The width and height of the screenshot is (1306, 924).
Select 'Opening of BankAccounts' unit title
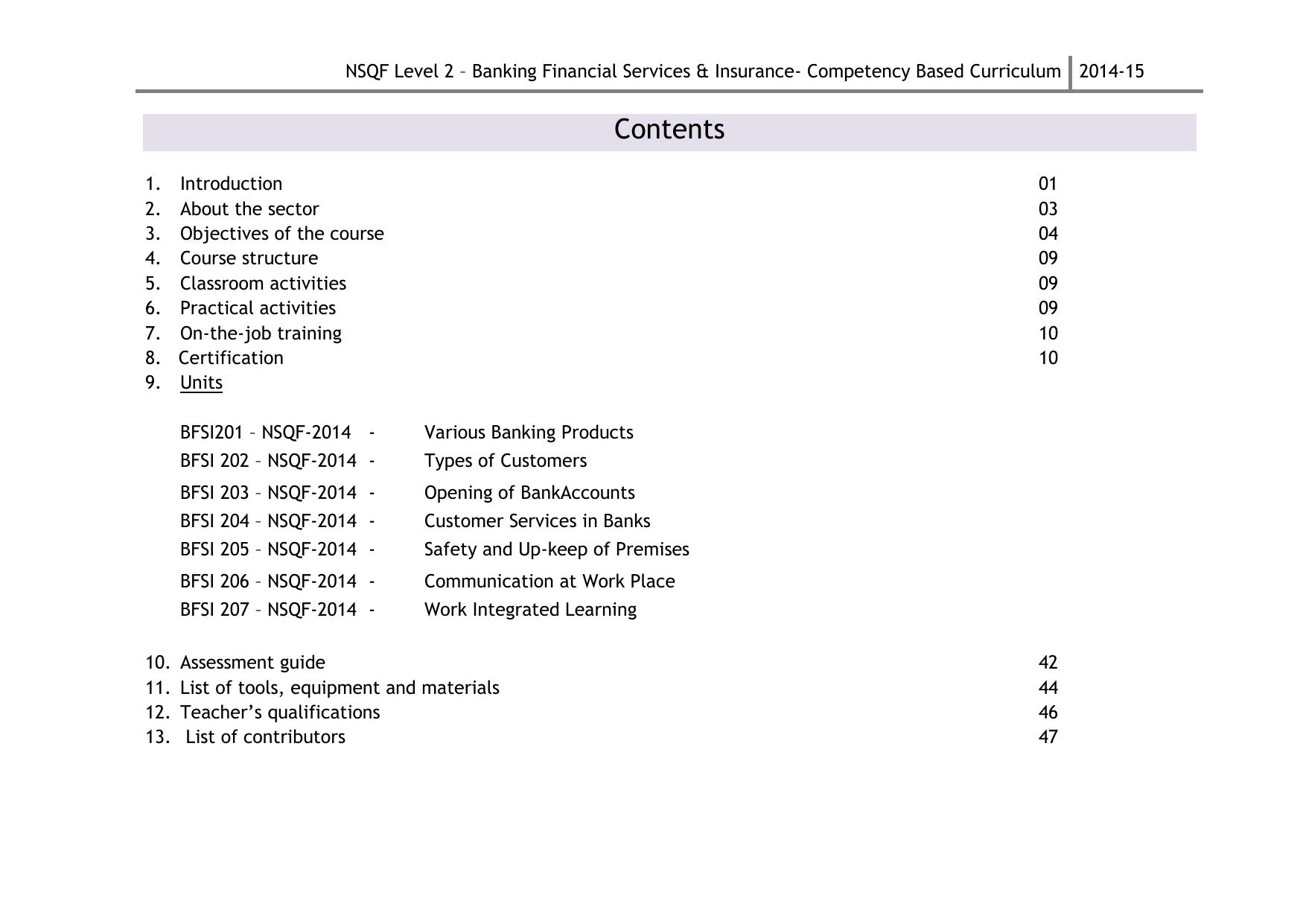[x=529, y=493]
